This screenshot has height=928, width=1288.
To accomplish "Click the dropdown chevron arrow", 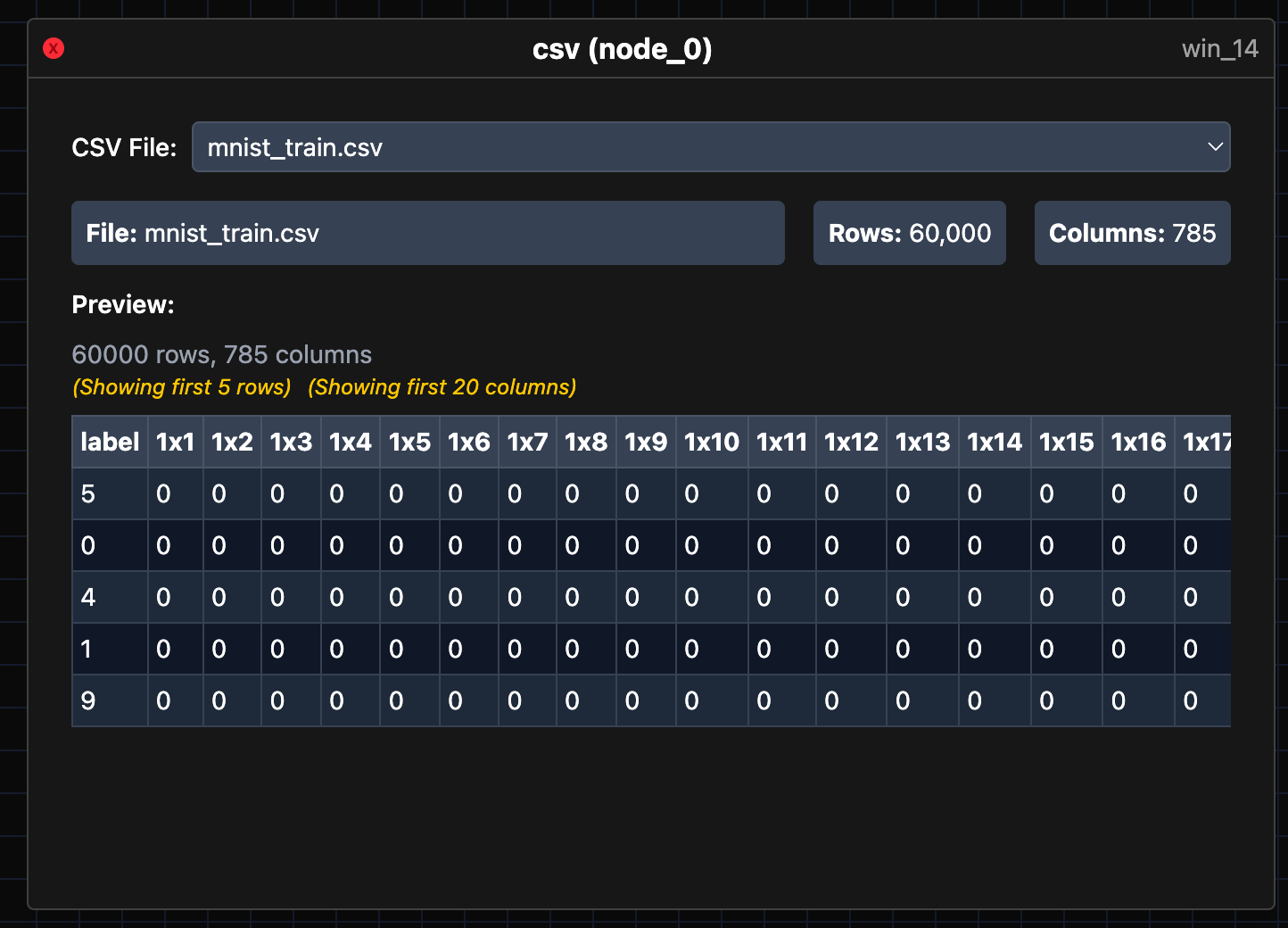I will click(x=1214, y=147).
